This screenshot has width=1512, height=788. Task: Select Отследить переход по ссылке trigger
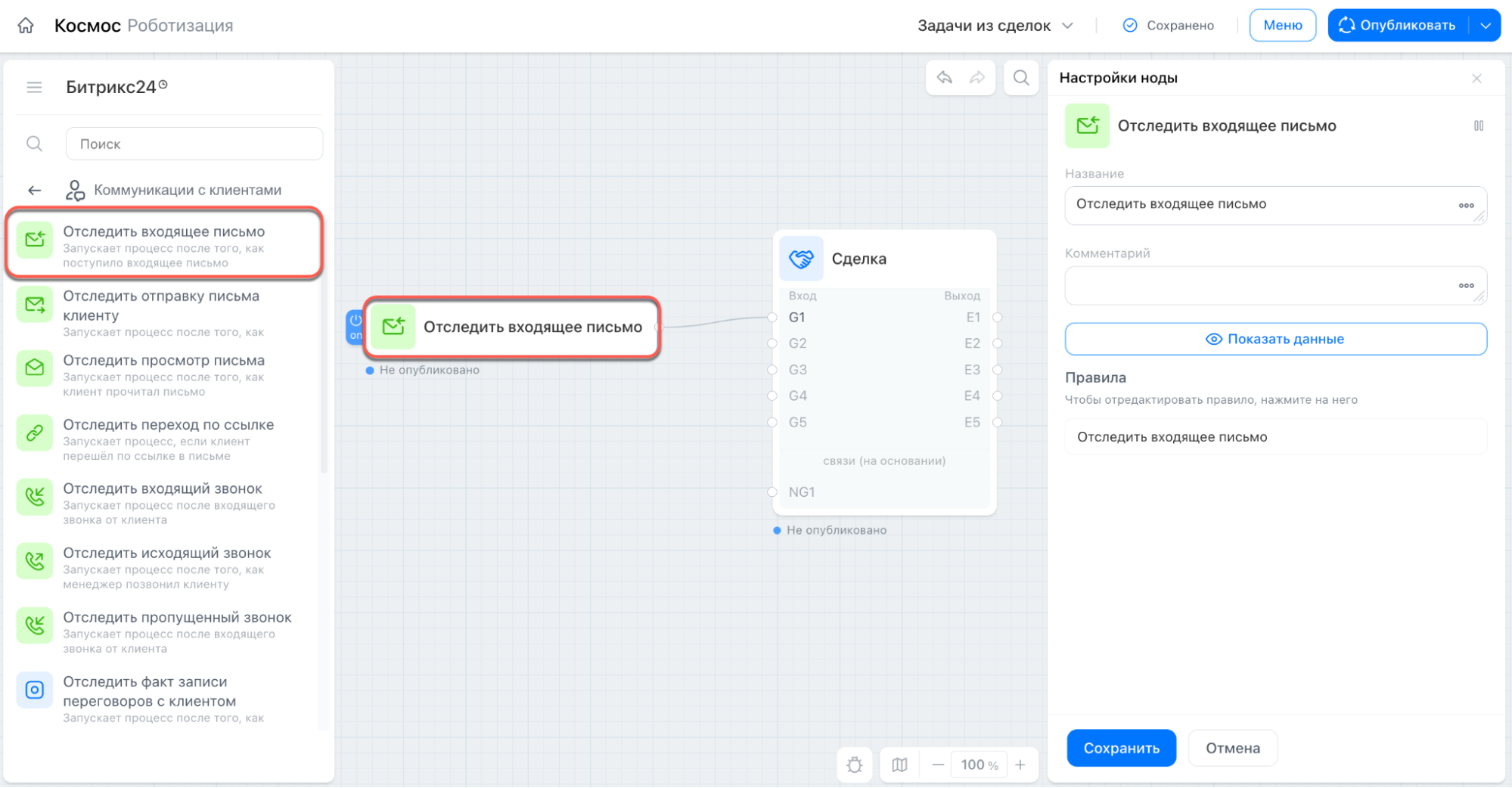click(x=164, y=439)
